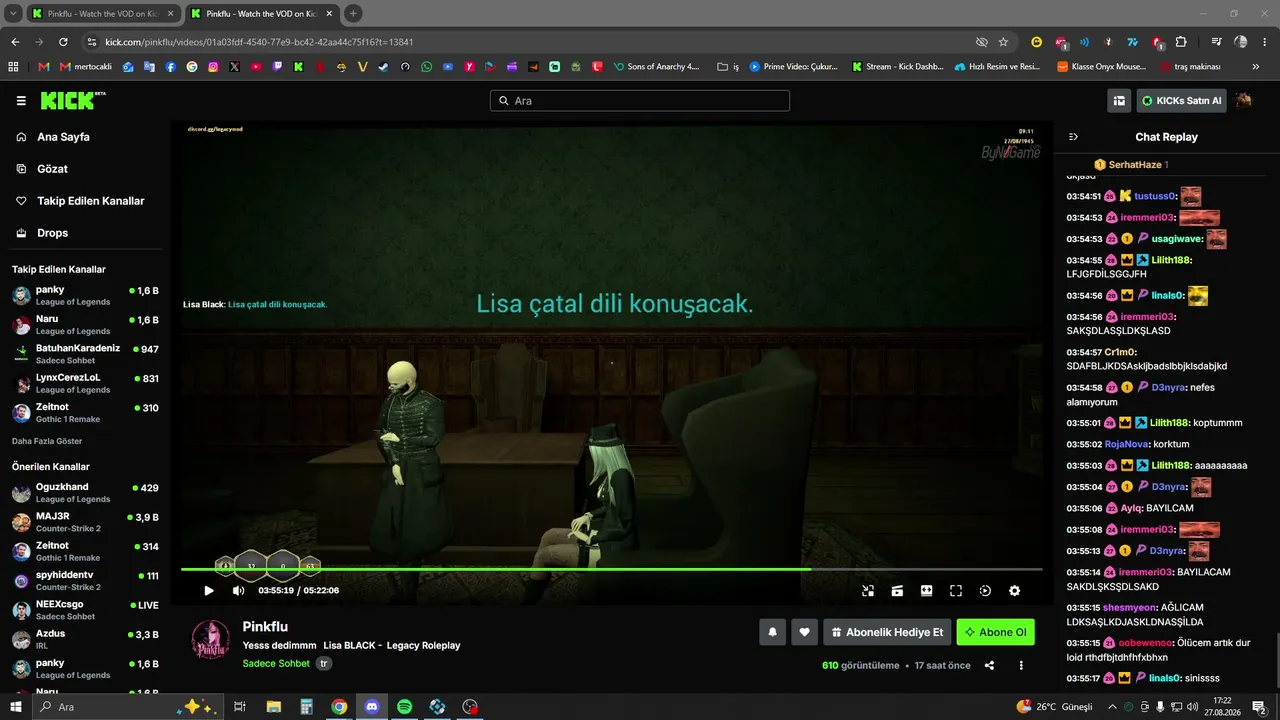The image size is (1280, 720).
Task: Open the mertocakli bookmark
Action: (x=87, y=67)
